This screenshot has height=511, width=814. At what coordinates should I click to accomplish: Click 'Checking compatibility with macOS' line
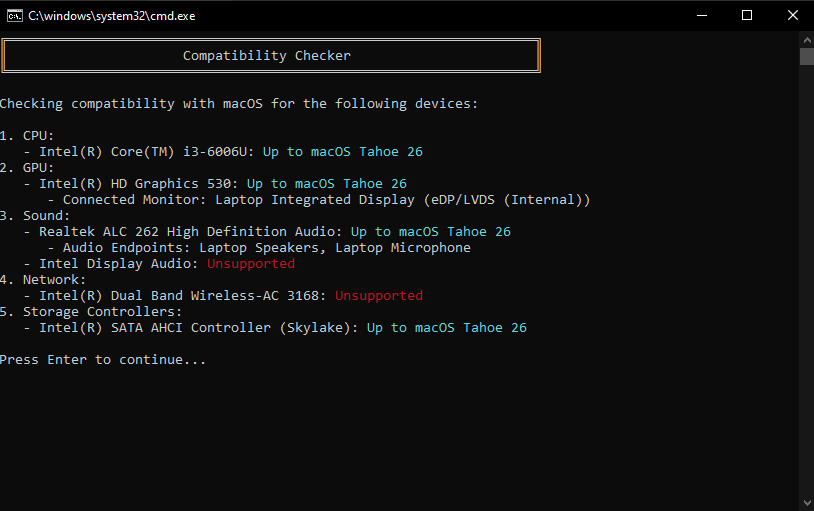(238, 104)
